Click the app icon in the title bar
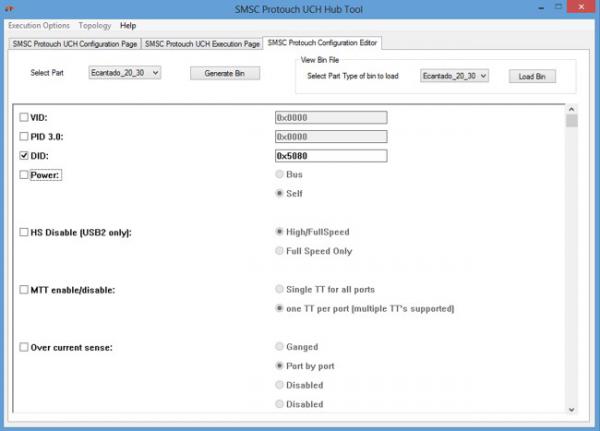600x431 pixels. 9,8
